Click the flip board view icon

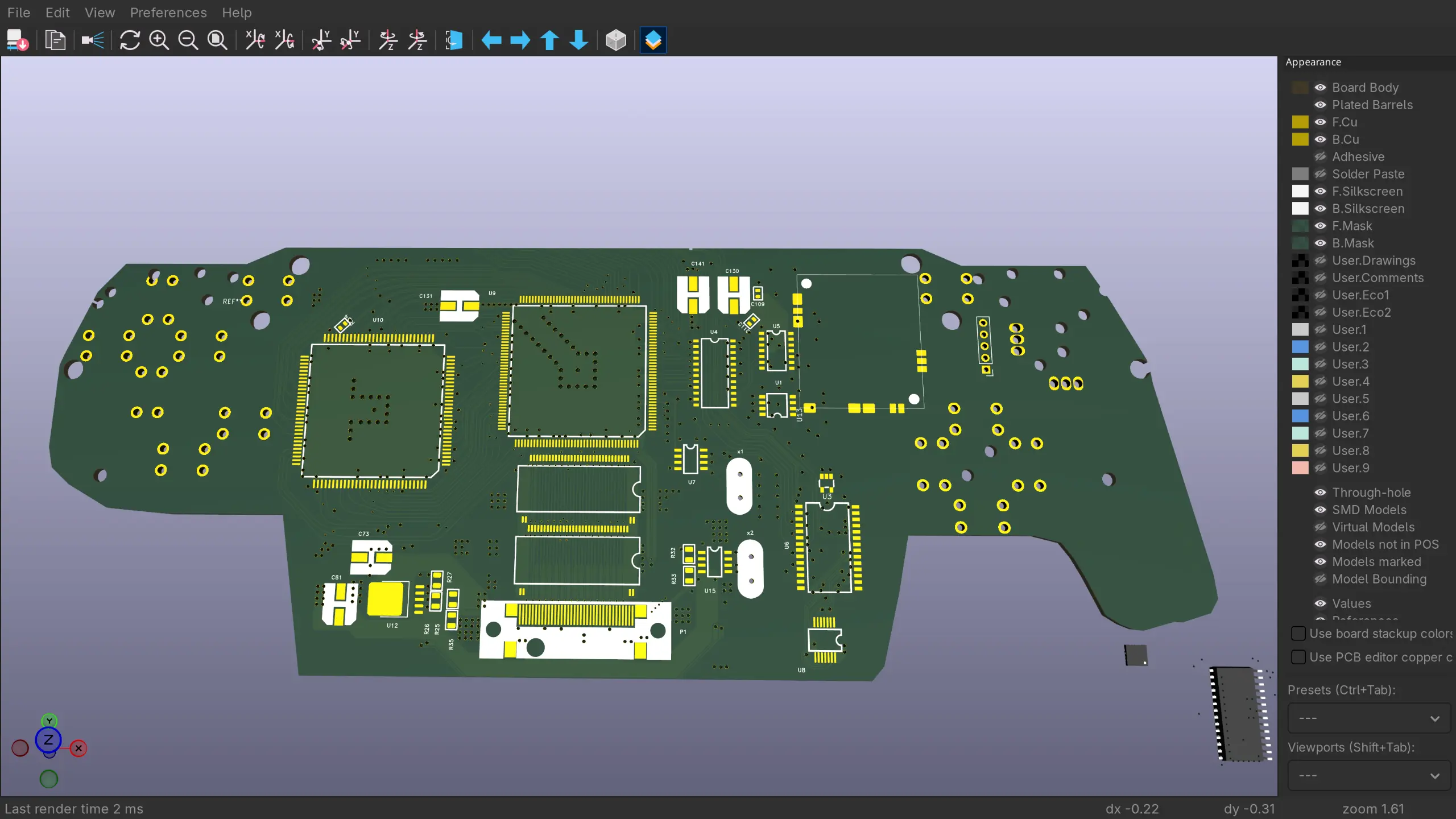(x=453, y=40)
